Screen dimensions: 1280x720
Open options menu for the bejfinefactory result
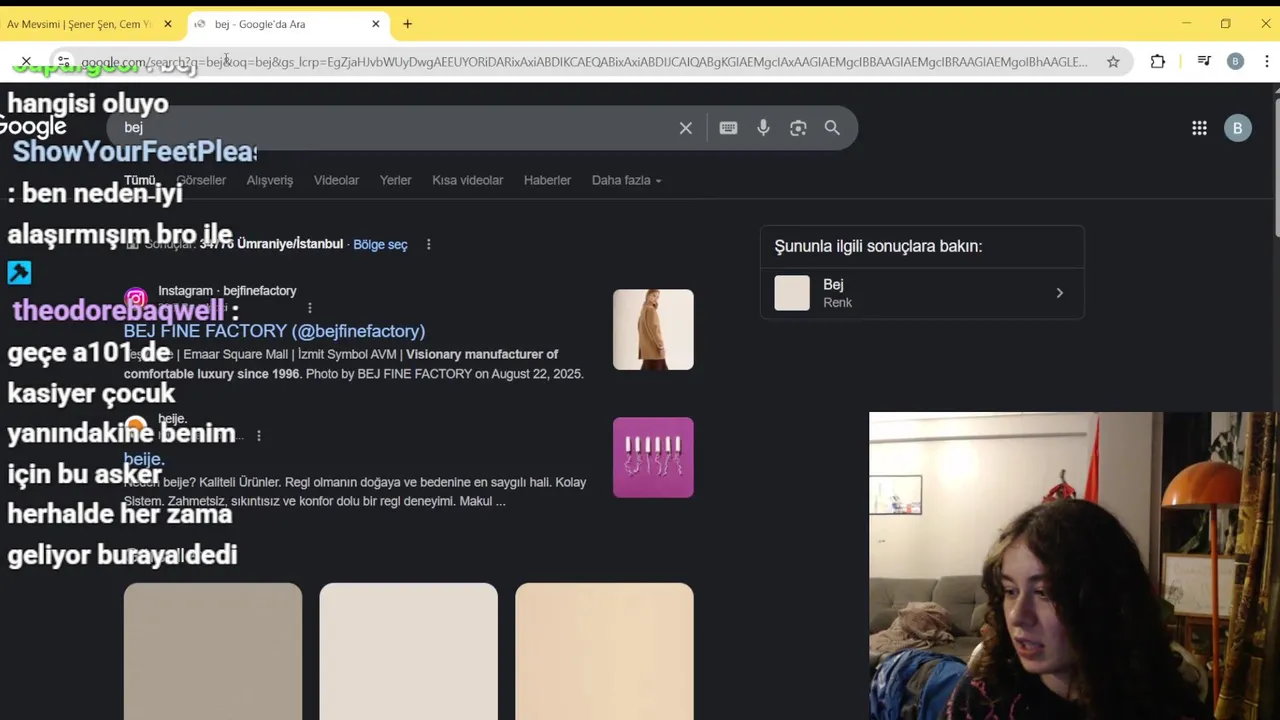tap(309, 308)
